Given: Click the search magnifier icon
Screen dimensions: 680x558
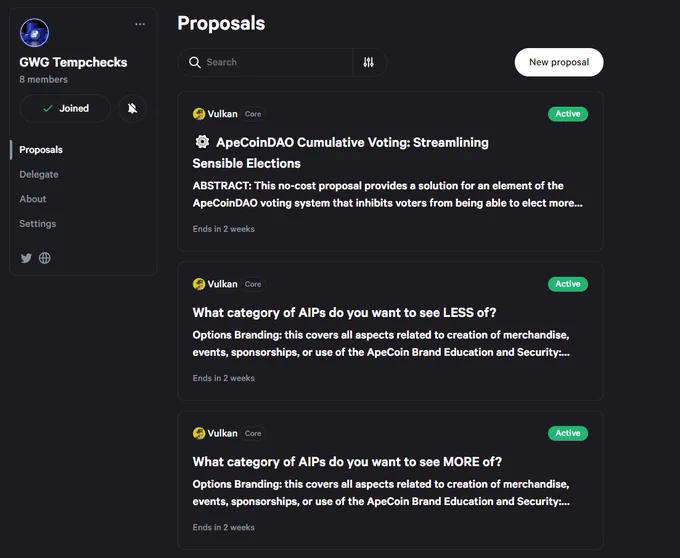Looking at the screenshot, I should click(195, 62).
